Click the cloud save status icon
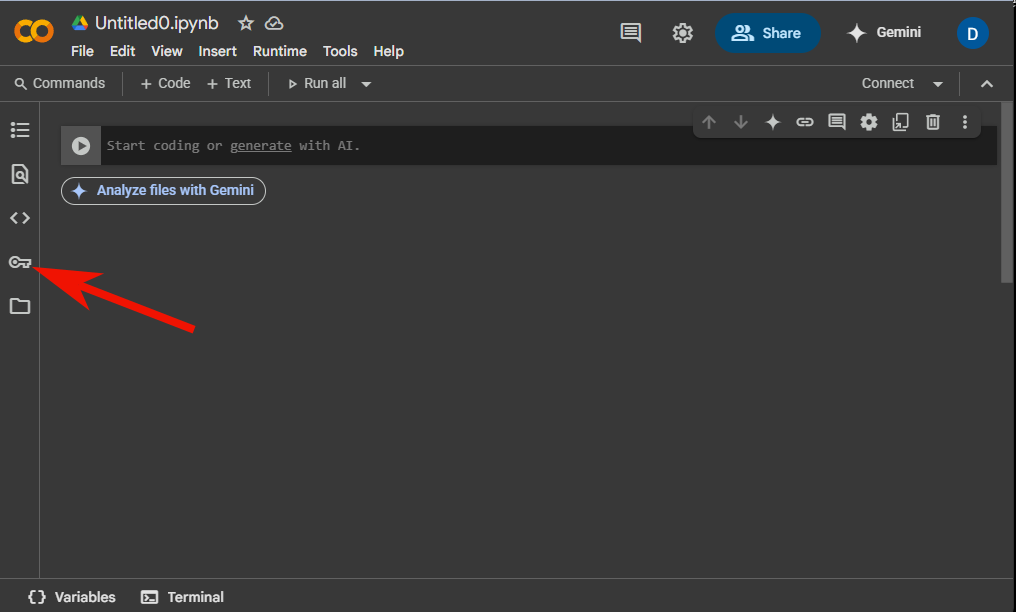This screenshot has height=612, width=1016. pos(274,23)
